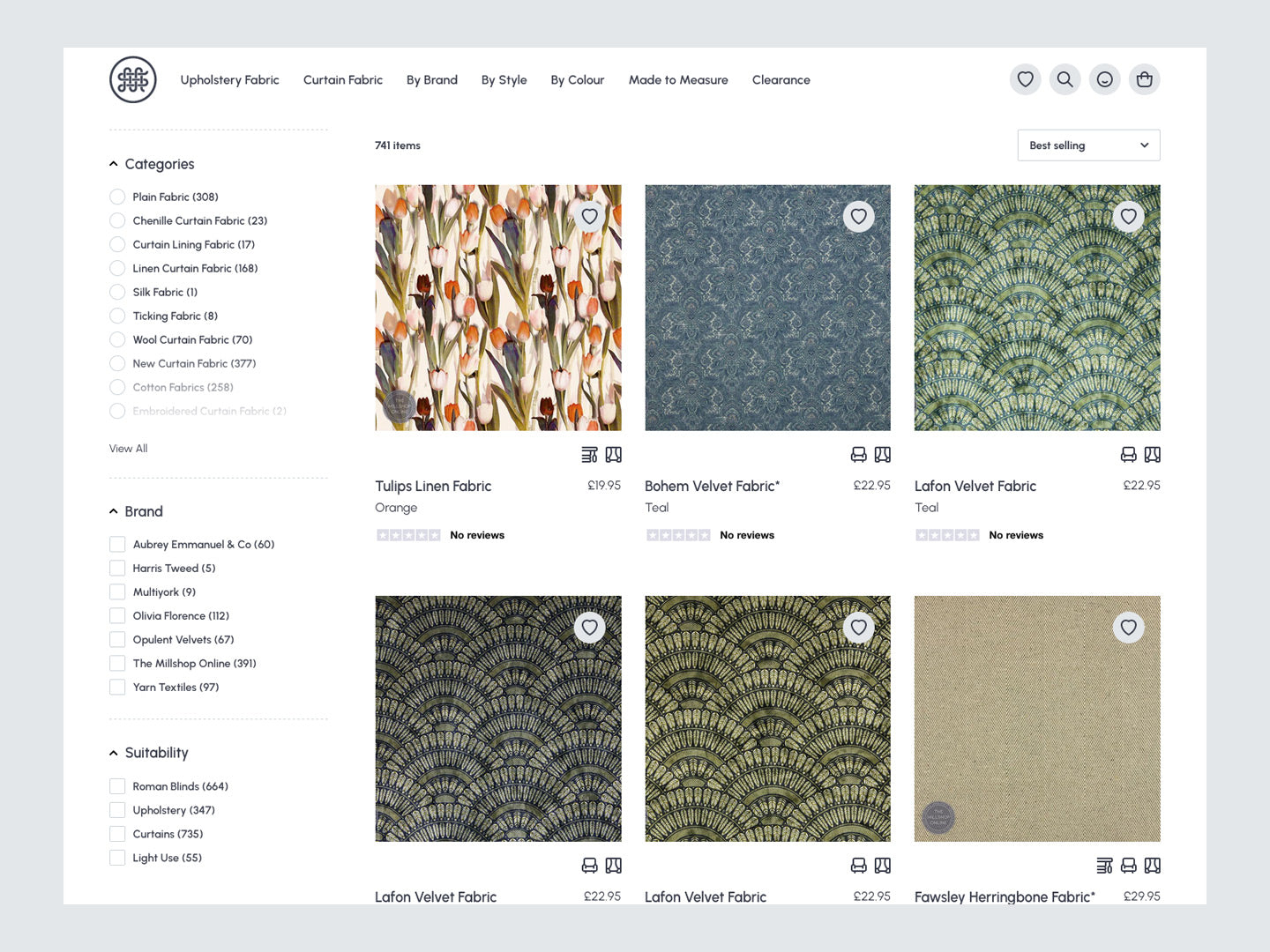Open the shopping bag icon
This screenshot has height=952, width=1270.
[x=1144, y=79]
